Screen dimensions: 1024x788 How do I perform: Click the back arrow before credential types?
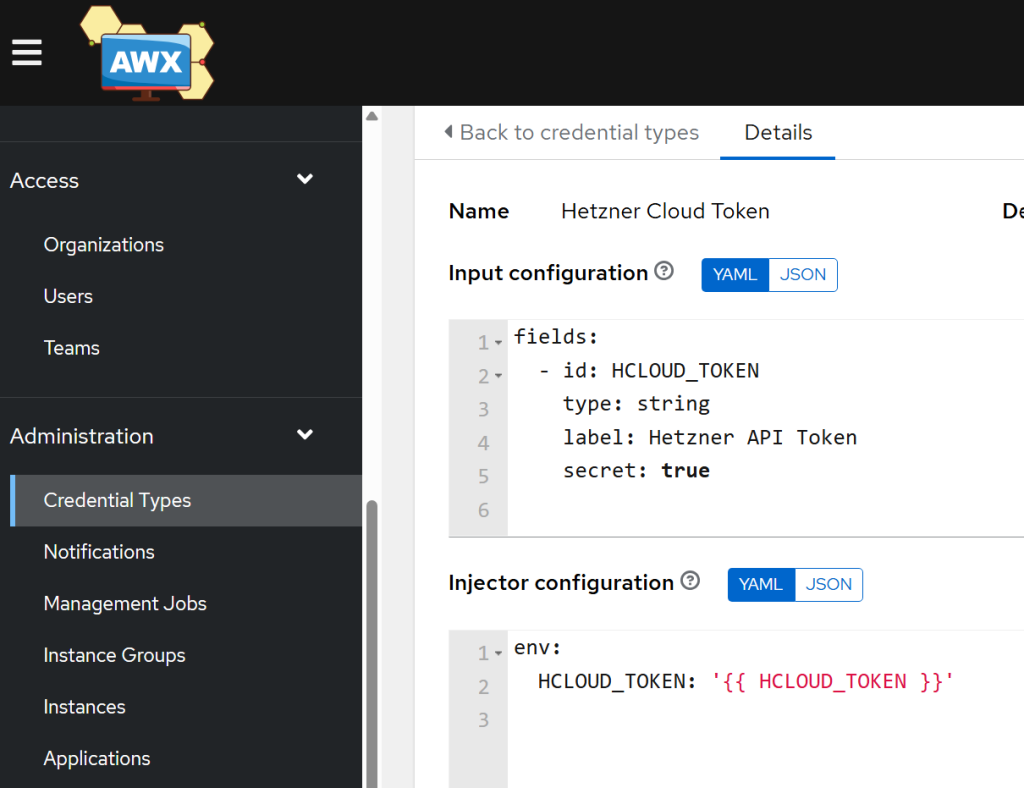click(x=448, y=131)
